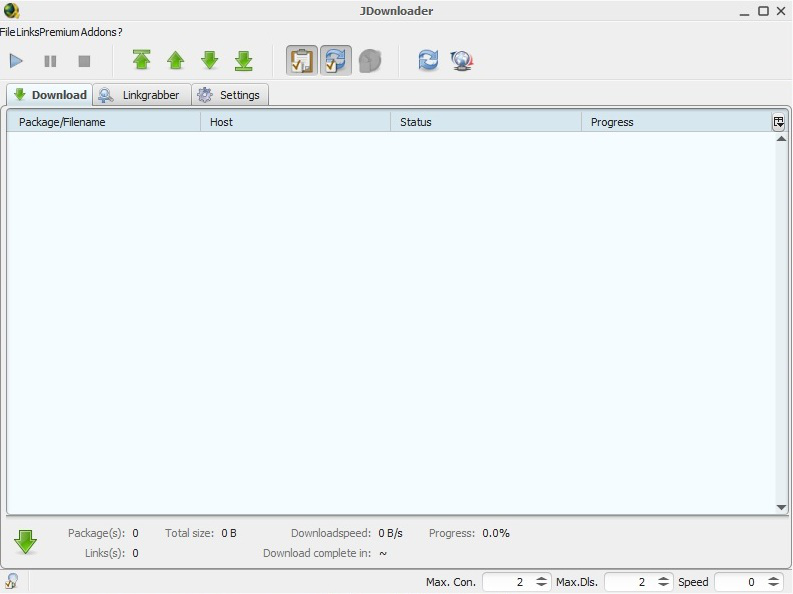Adjust the Max.Dls. spinner arrows
This screenshot has height=594, width=793.
664,582
